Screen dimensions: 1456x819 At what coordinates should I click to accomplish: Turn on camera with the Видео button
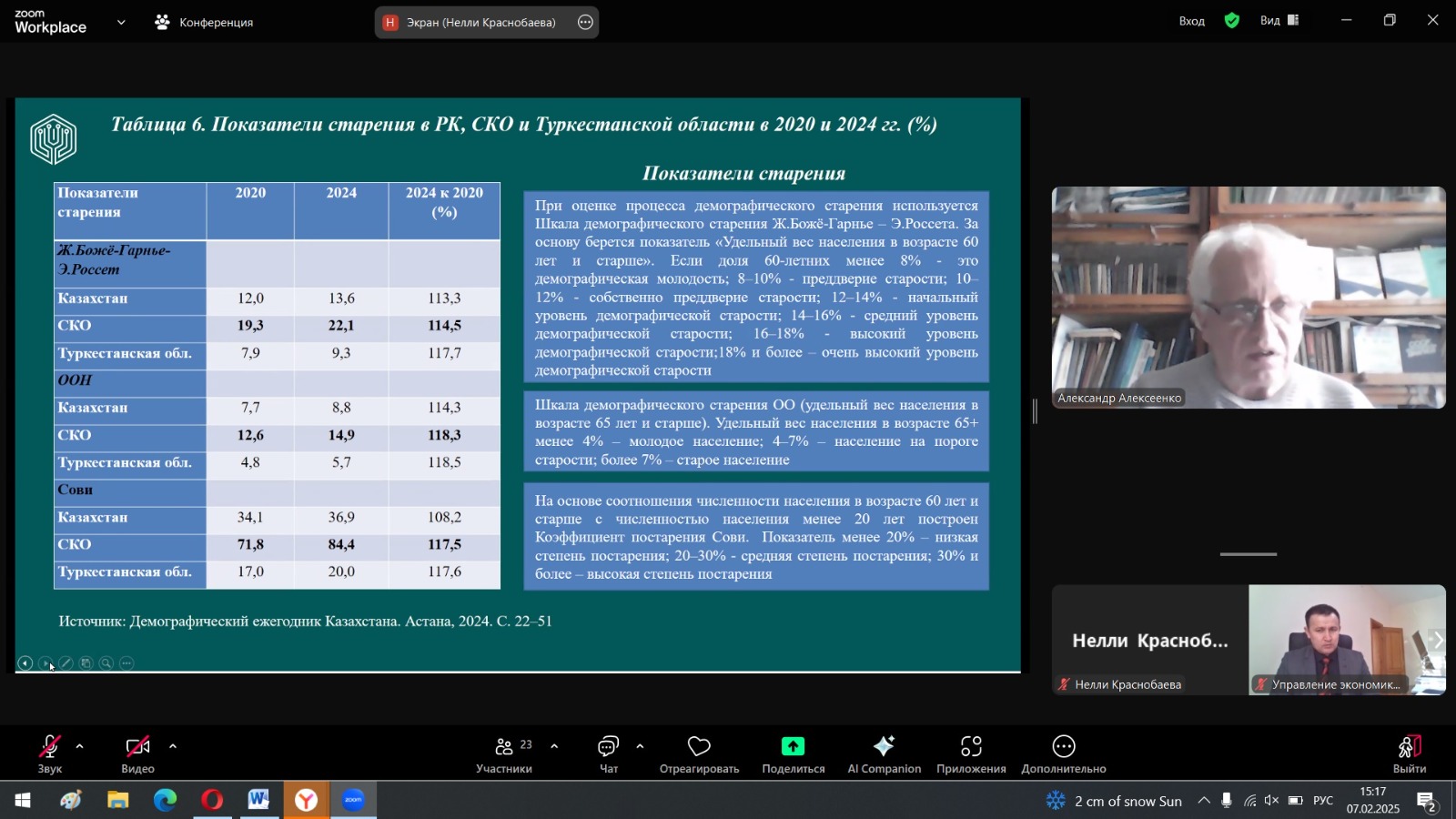click(x=137, y=753)
